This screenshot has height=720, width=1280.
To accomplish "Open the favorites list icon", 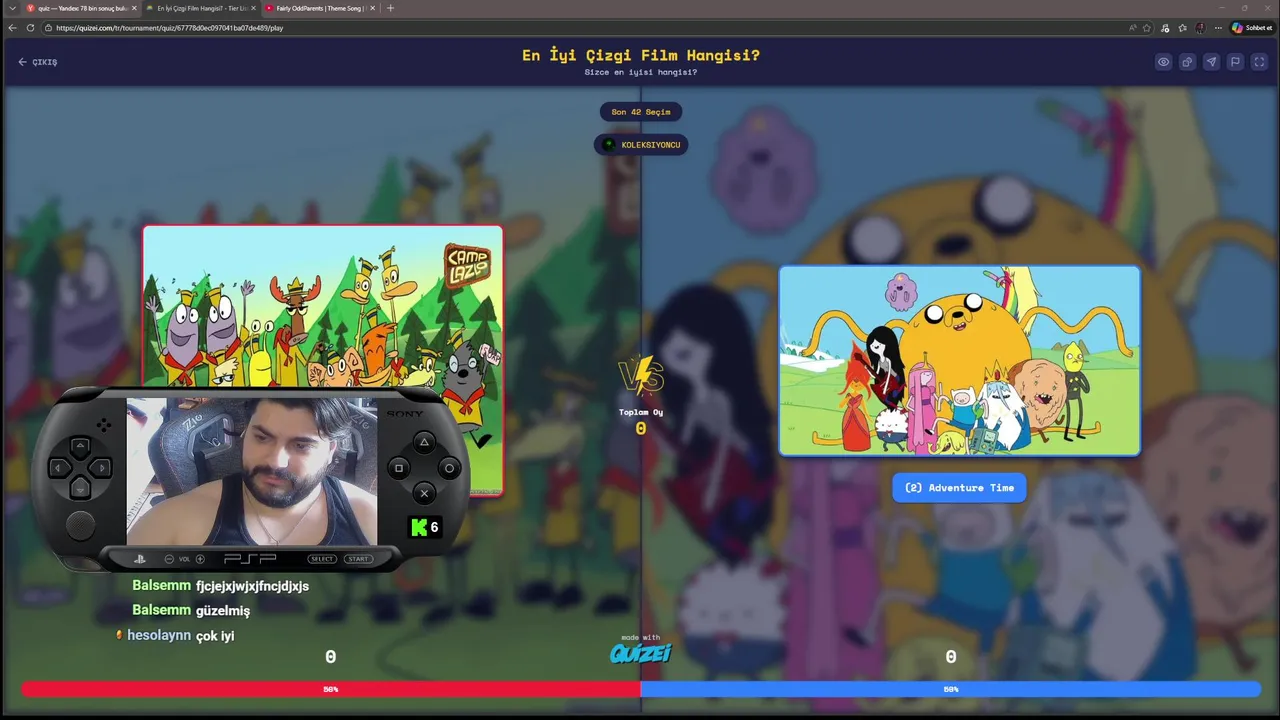I will (1183, 28).
